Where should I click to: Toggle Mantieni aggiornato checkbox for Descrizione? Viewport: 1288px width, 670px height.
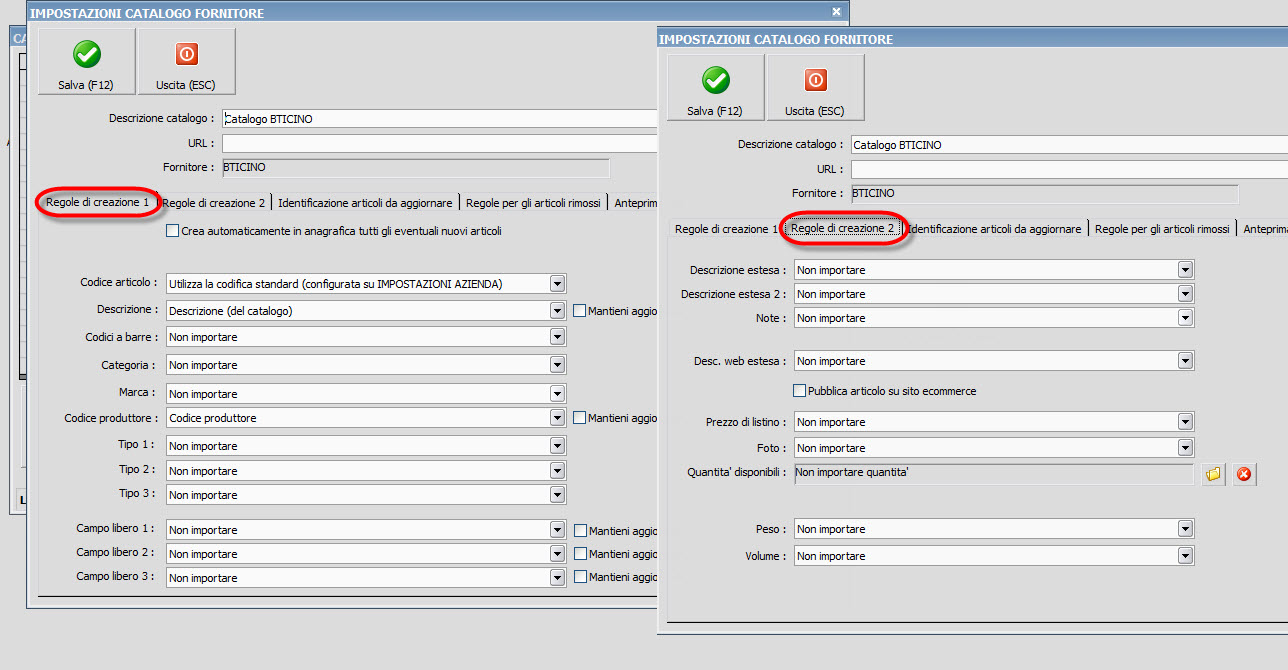point(580,311)
